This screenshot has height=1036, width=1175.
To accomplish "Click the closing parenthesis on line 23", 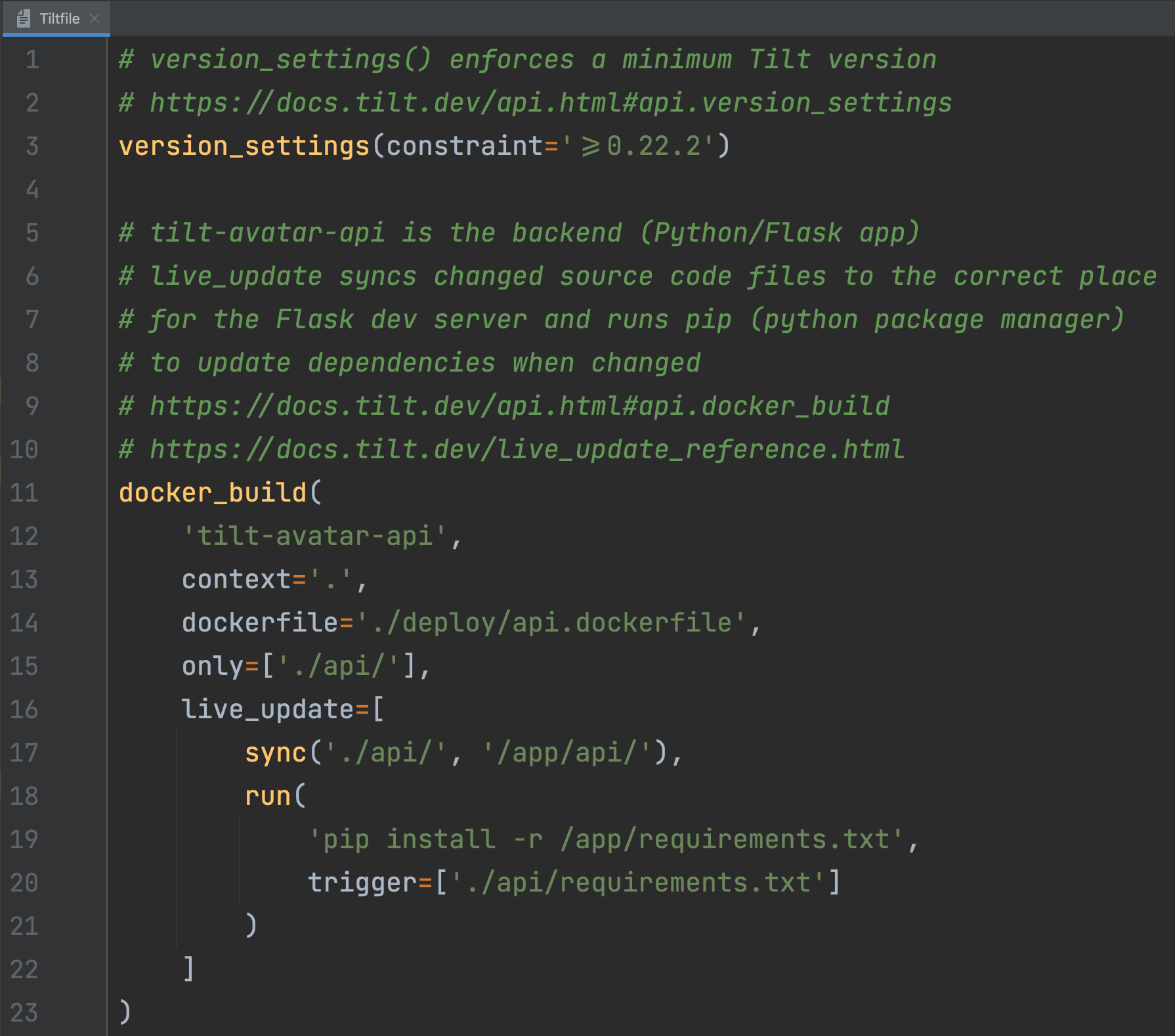I will coord(125,1012).
